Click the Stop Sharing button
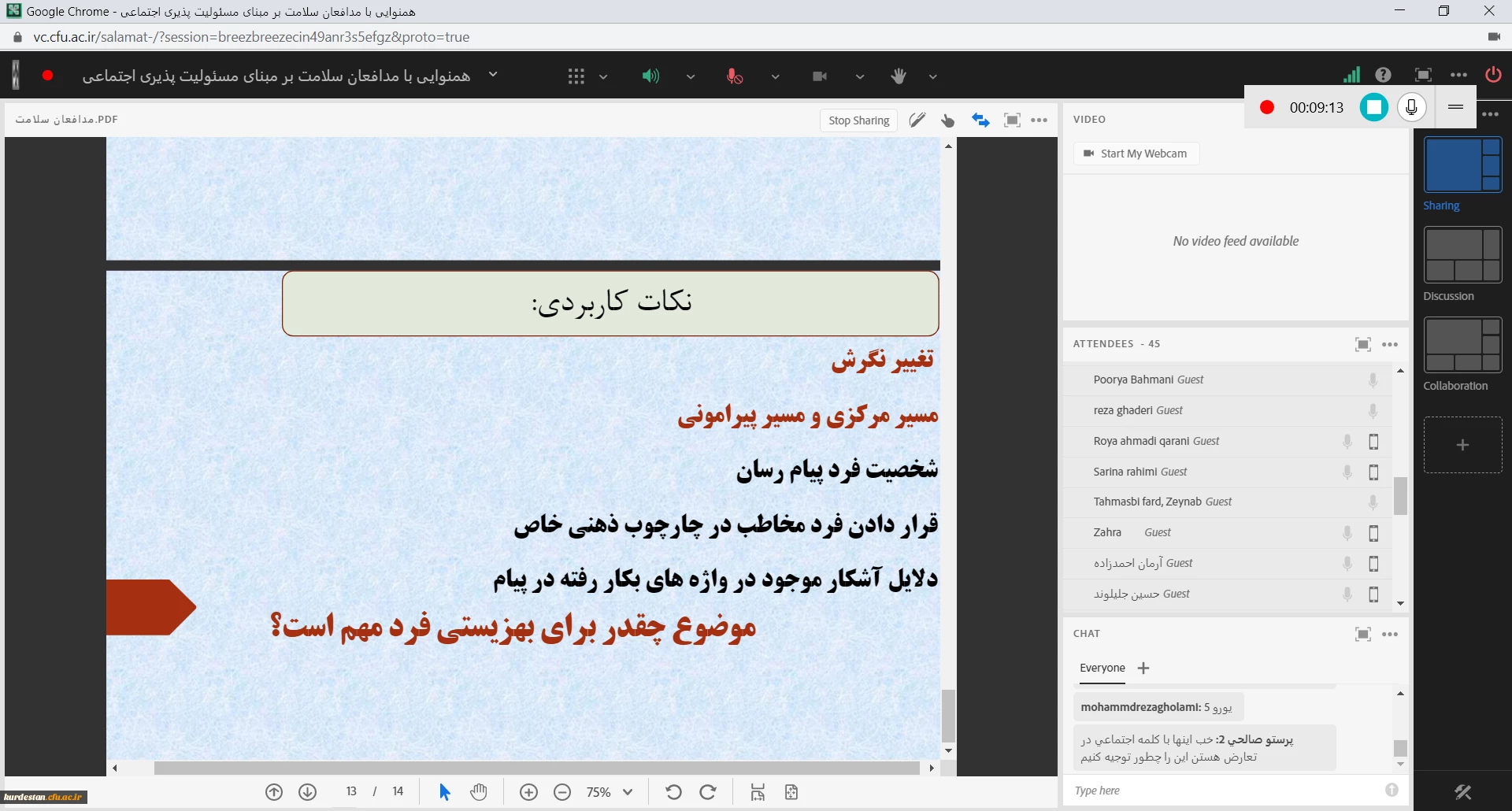The image size is (1512, 811). (858, 120)
